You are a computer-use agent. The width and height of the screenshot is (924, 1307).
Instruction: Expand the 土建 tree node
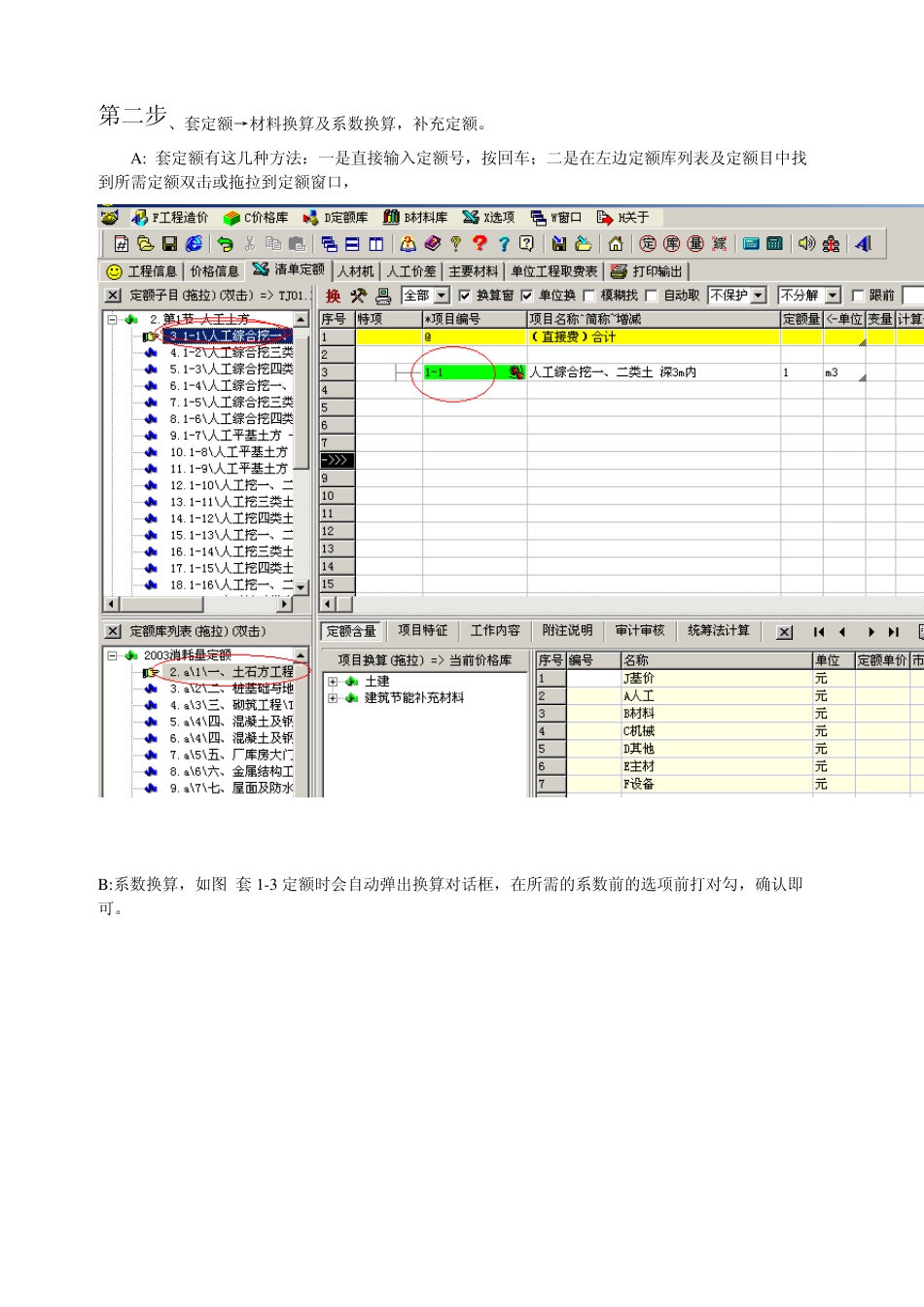[333, 682]
